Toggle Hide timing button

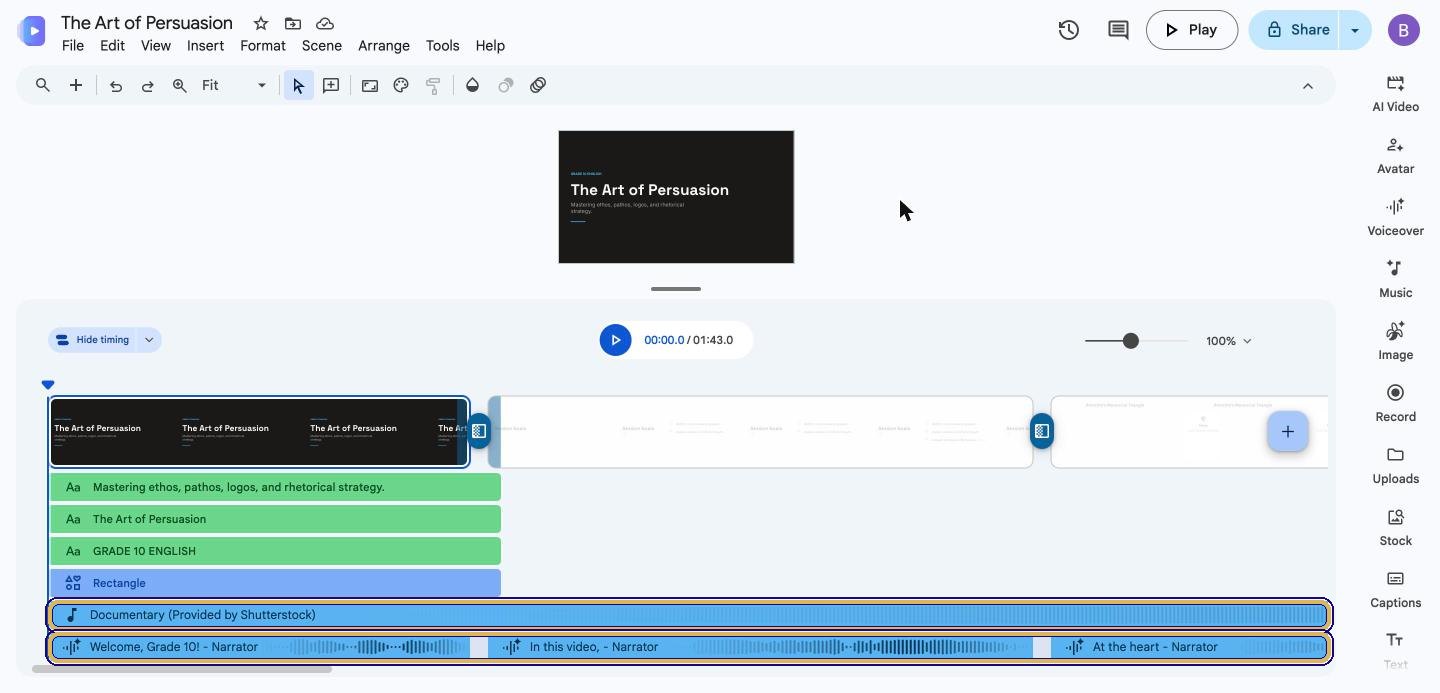[x=92, y=340]
